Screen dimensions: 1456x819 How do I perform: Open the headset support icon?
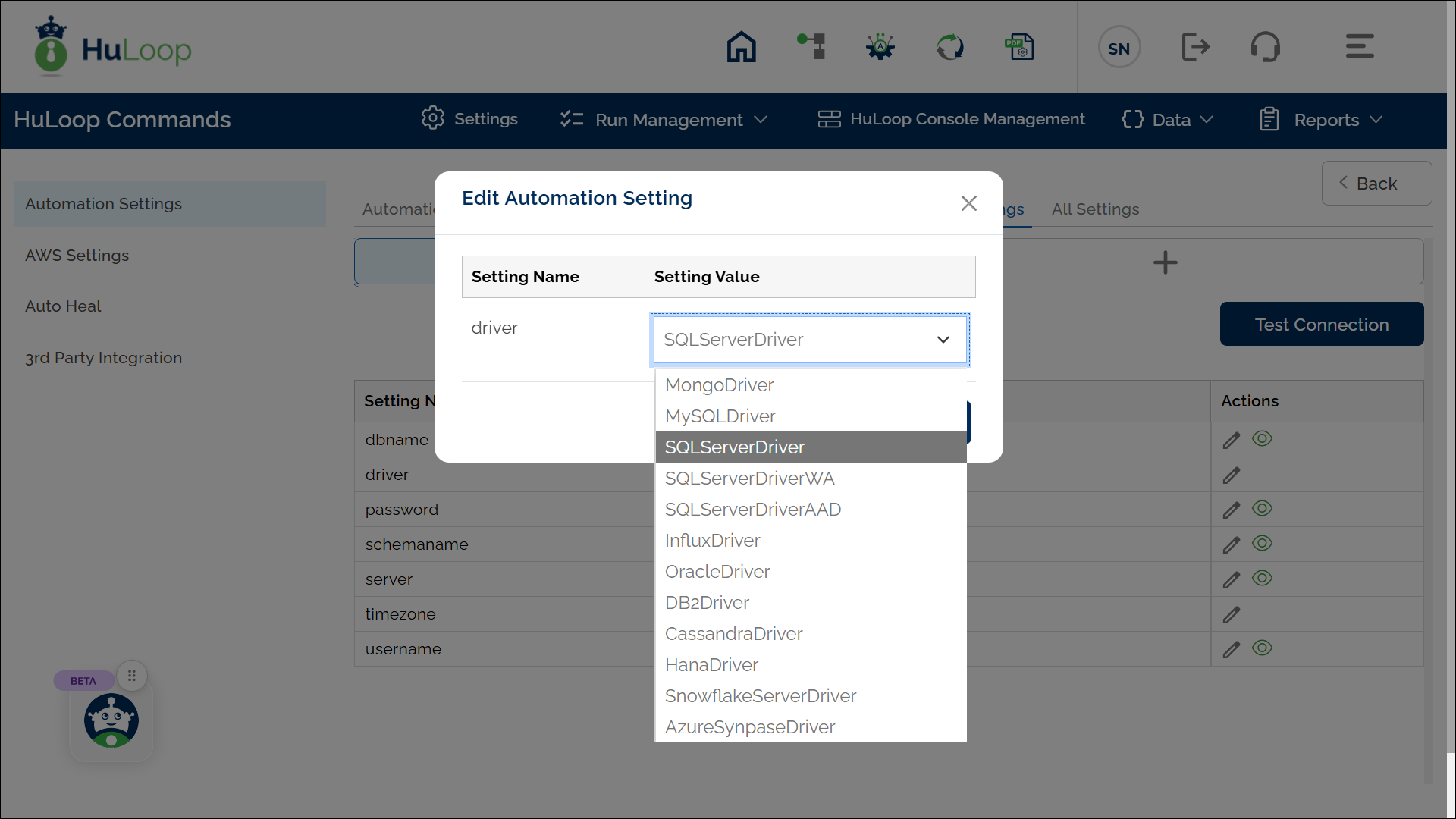tap(1265, 47)
